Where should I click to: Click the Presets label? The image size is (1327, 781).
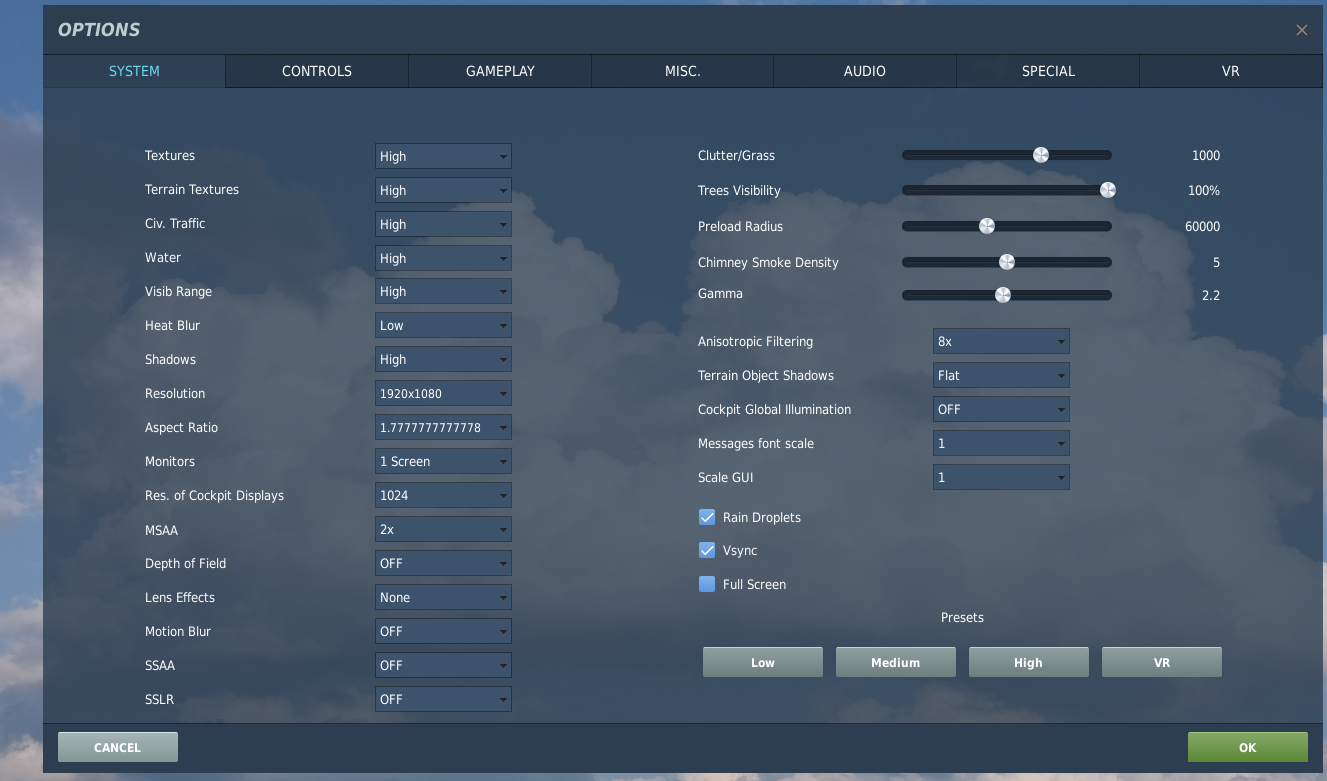pos(962,617)
